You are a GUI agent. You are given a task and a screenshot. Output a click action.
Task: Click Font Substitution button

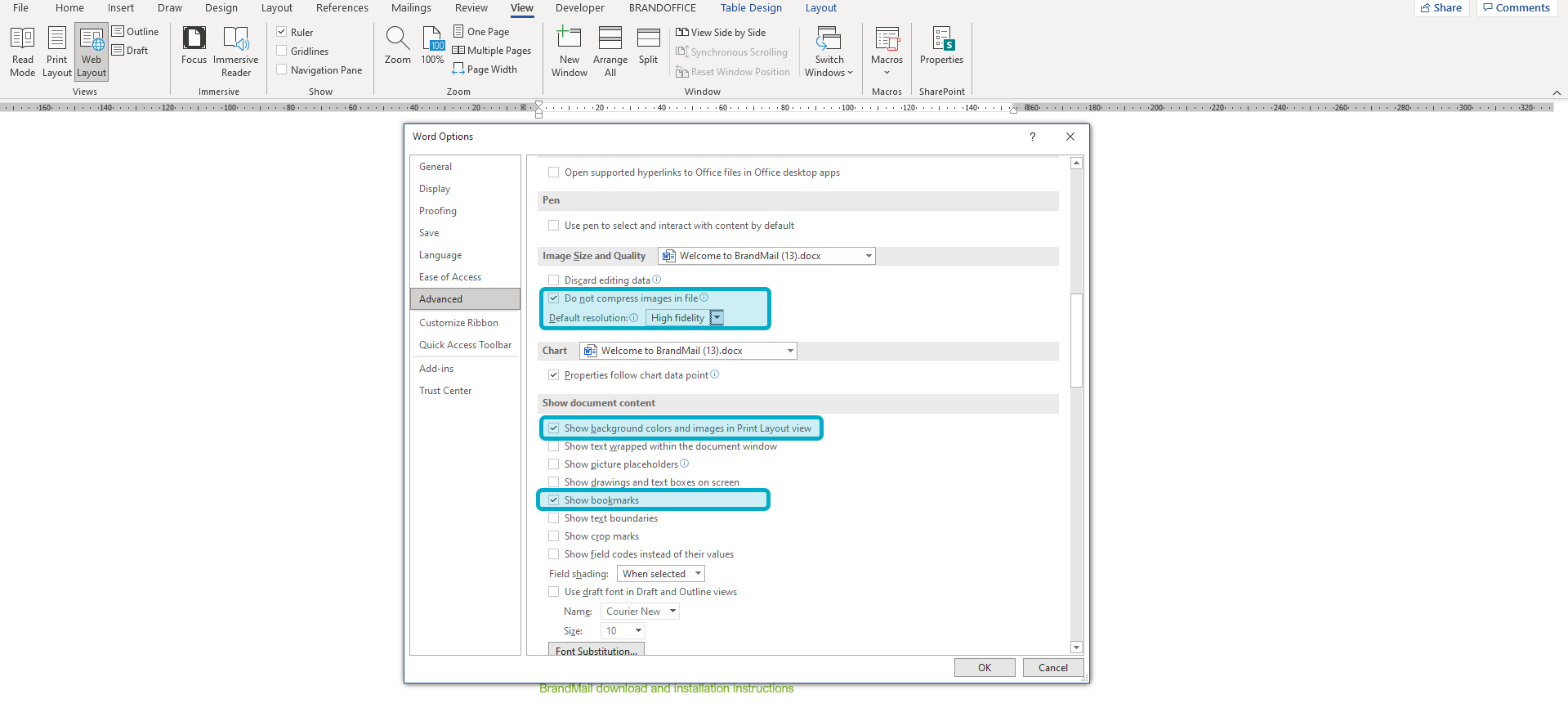(x=596, y=651)
